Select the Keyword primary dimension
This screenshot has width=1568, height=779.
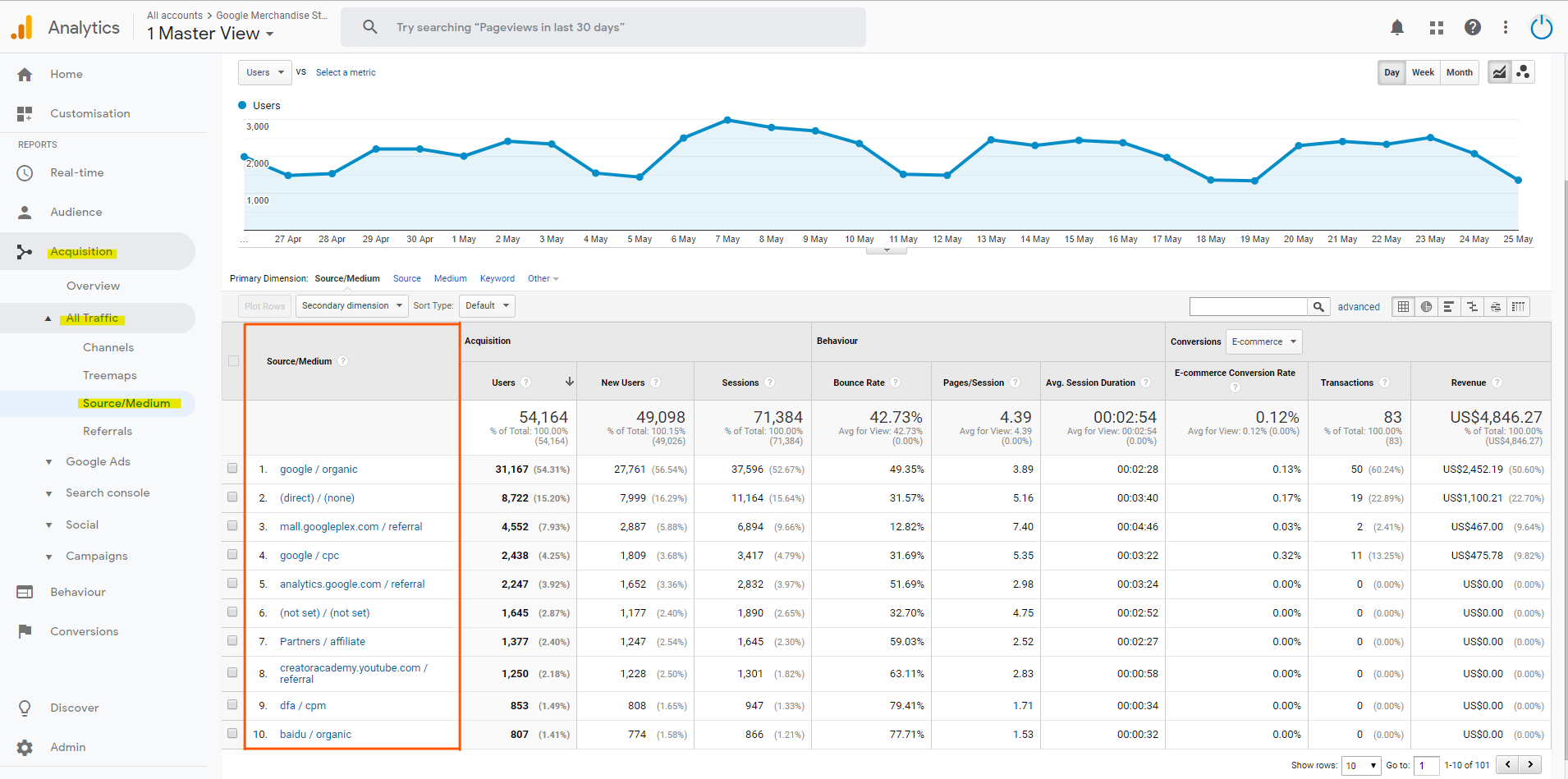(x=497, y=278)
